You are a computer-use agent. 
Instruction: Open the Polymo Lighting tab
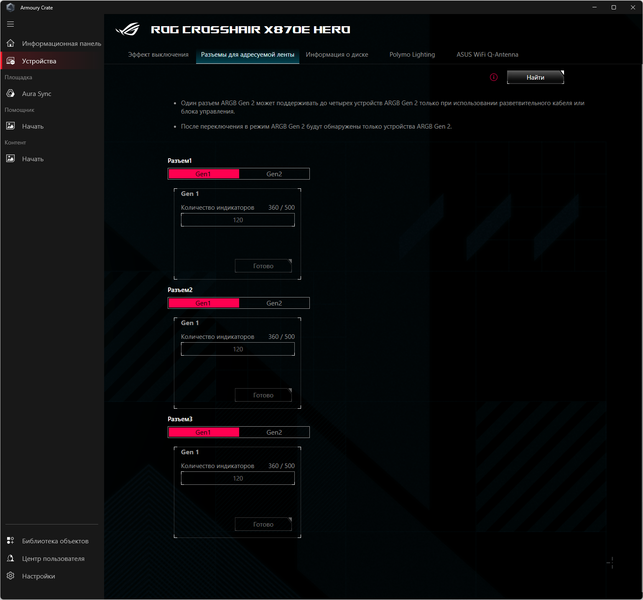(412, 55)
